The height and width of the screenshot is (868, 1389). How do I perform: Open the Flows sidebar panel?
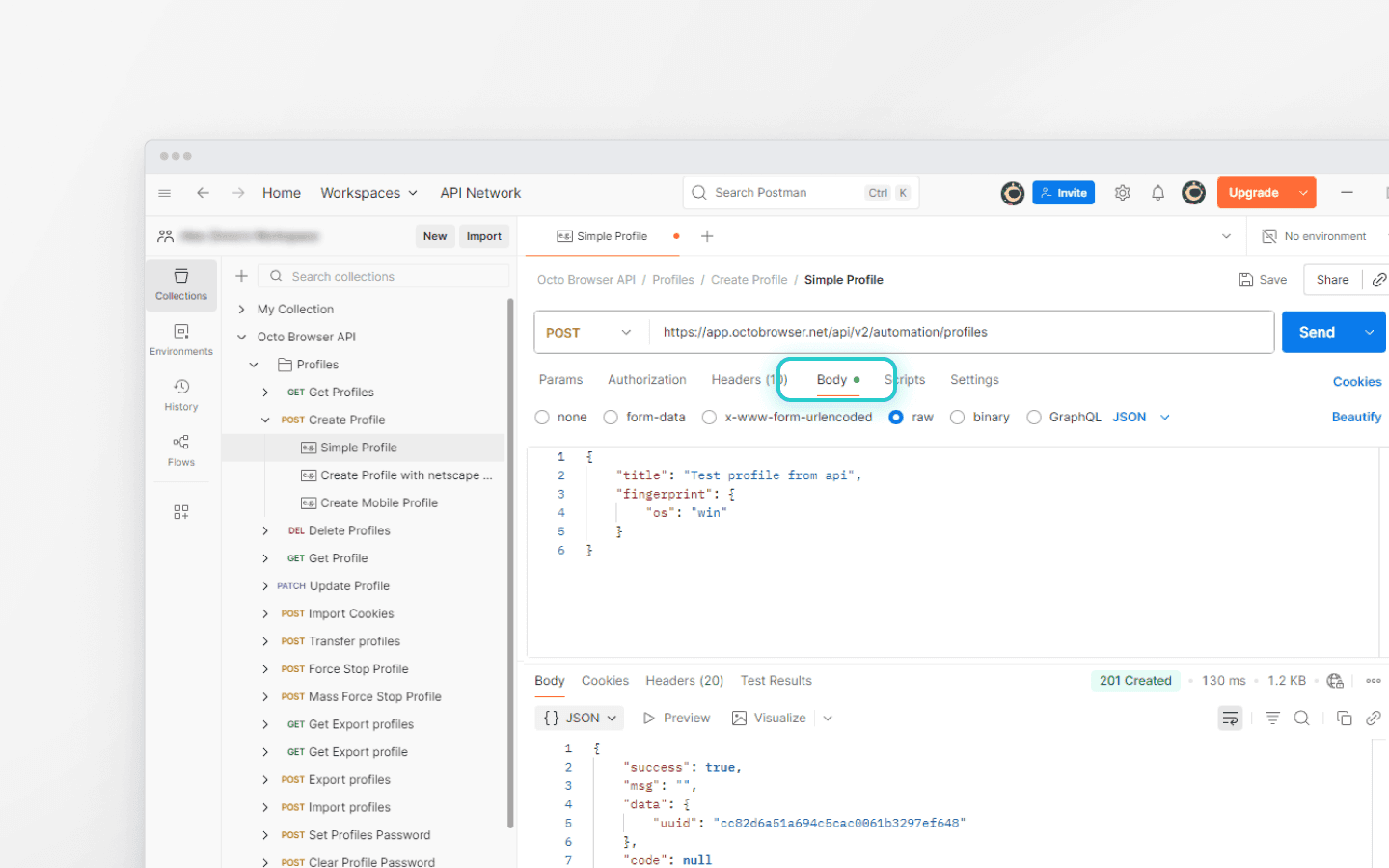pyautogui.click(x=181, y=450)
